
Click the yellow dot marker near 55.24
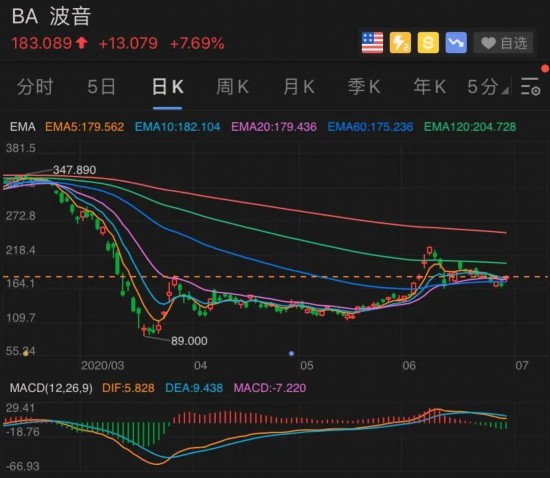tap(25, 353)
